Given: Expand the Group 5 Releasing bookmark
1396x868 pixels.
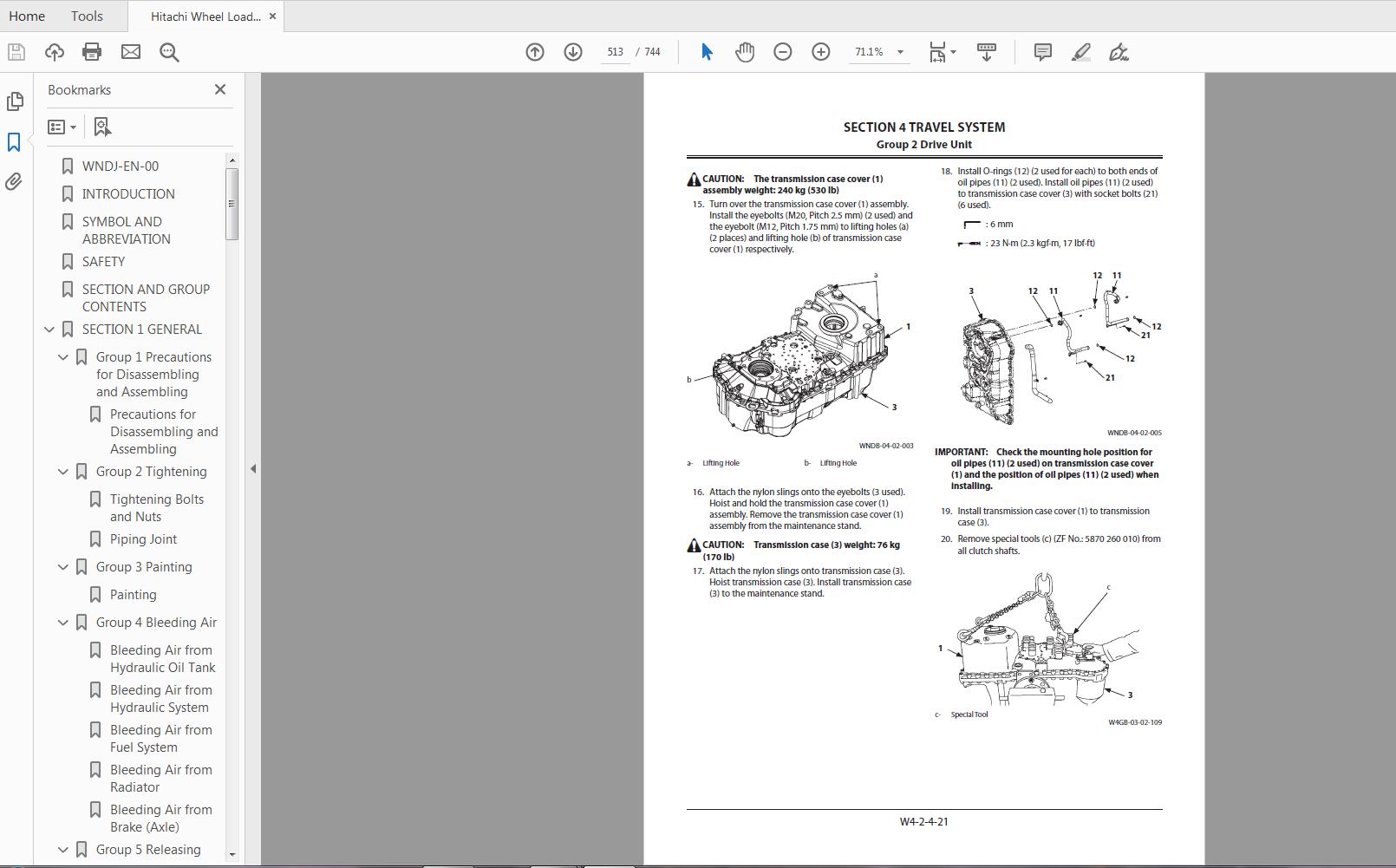Looking at the screenshot, I should (62, 850).
